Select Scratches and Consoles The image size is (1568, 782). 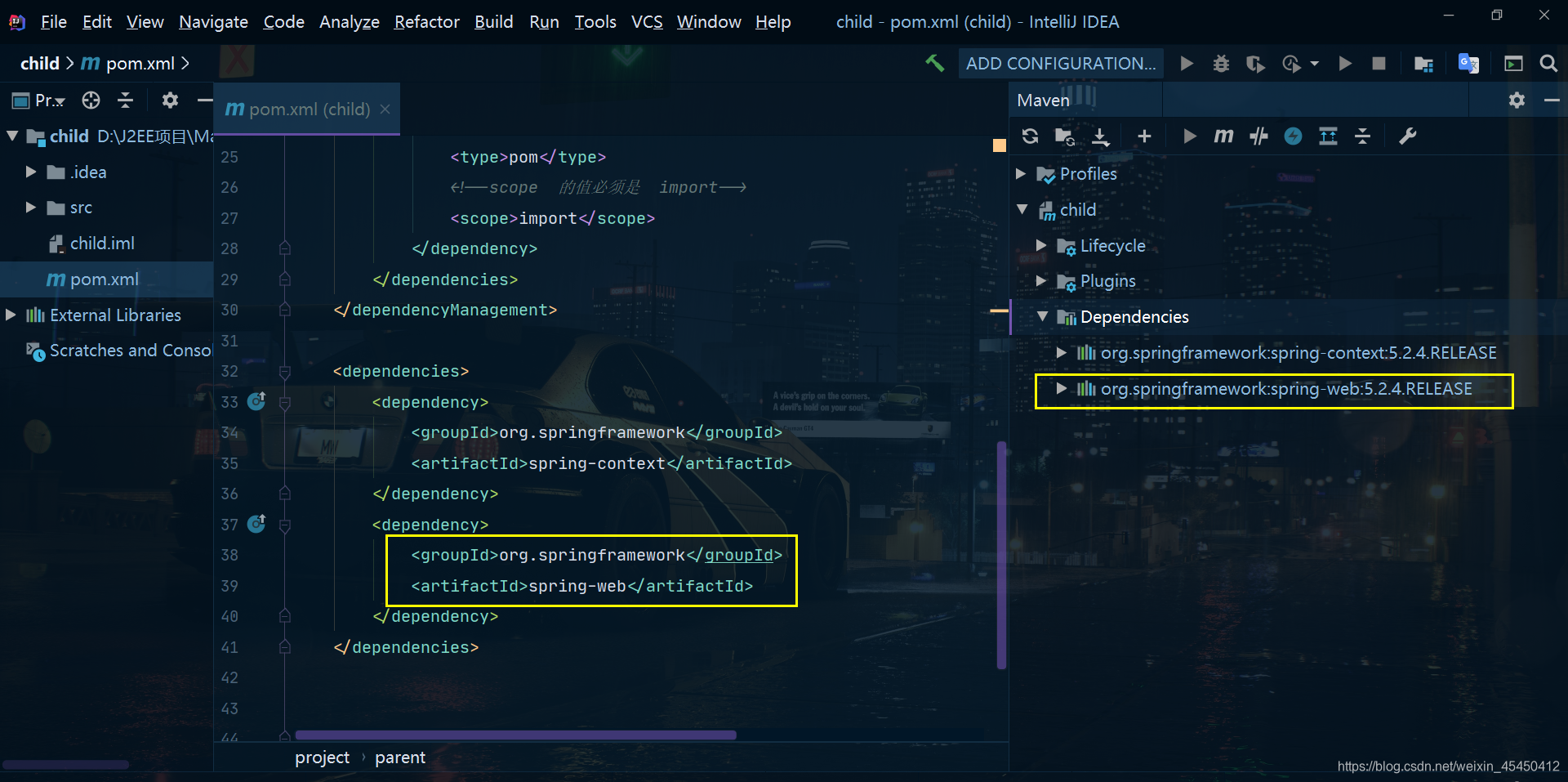119,351
